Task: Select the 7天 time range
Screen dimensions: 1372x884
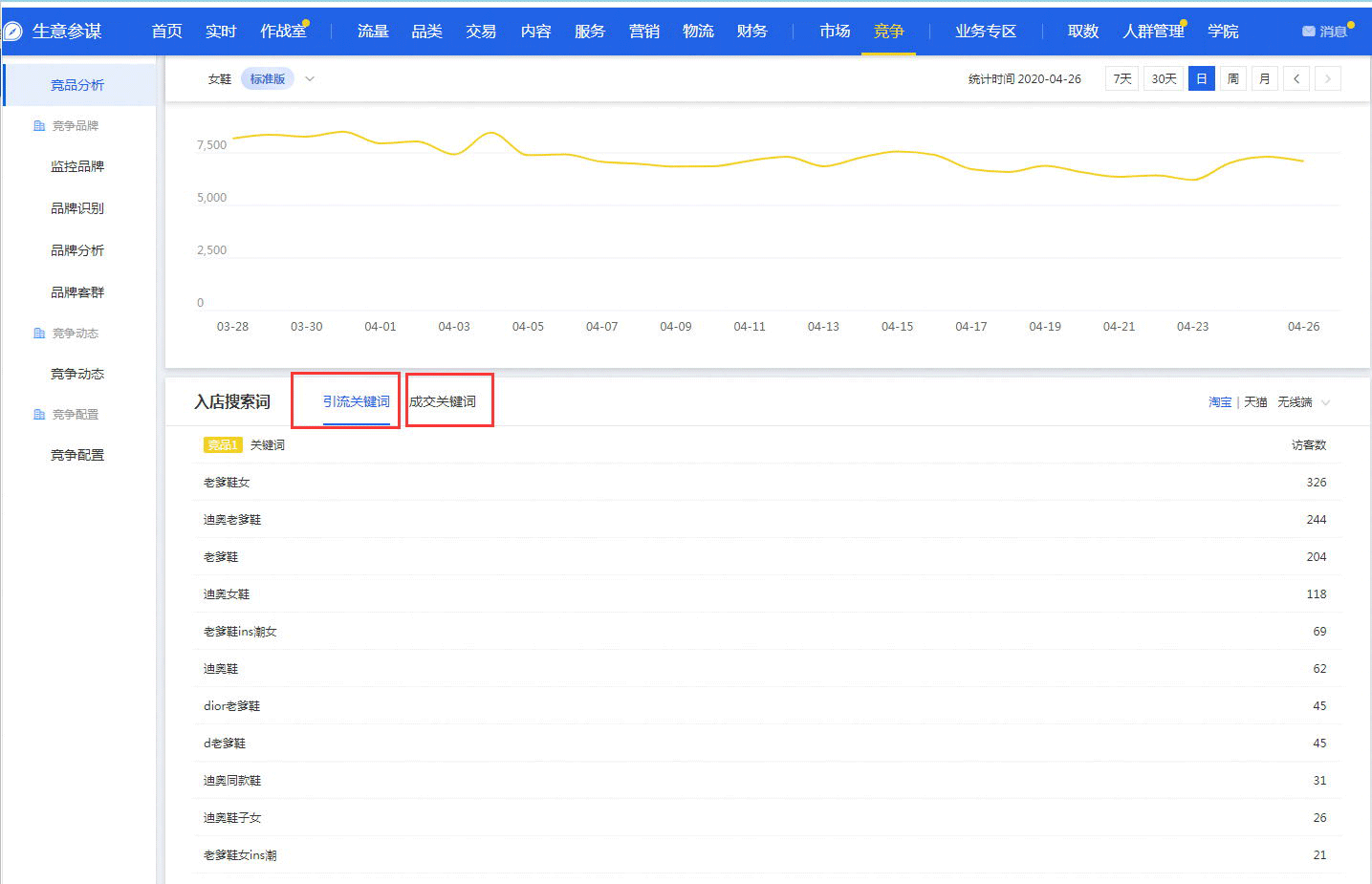Action: pyautogui.click(x=1122, y=78)
